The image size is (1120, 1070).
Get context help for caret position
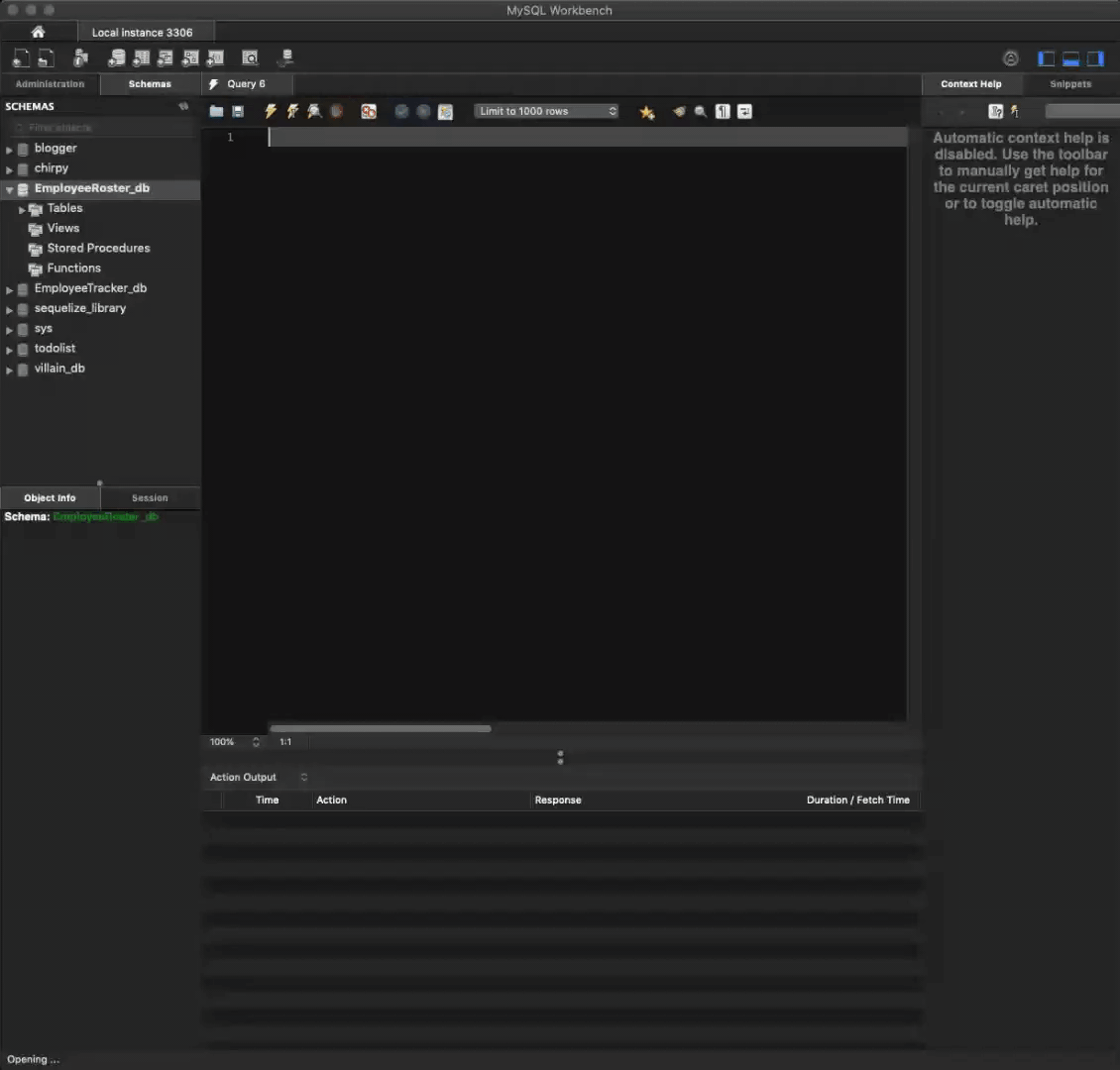click(x=996, y=111)
